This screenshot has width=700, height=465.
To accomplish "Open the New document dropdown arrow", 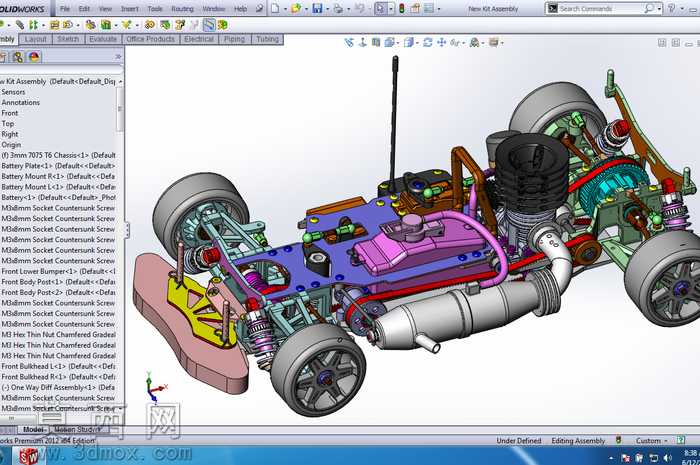I will 285,9.
